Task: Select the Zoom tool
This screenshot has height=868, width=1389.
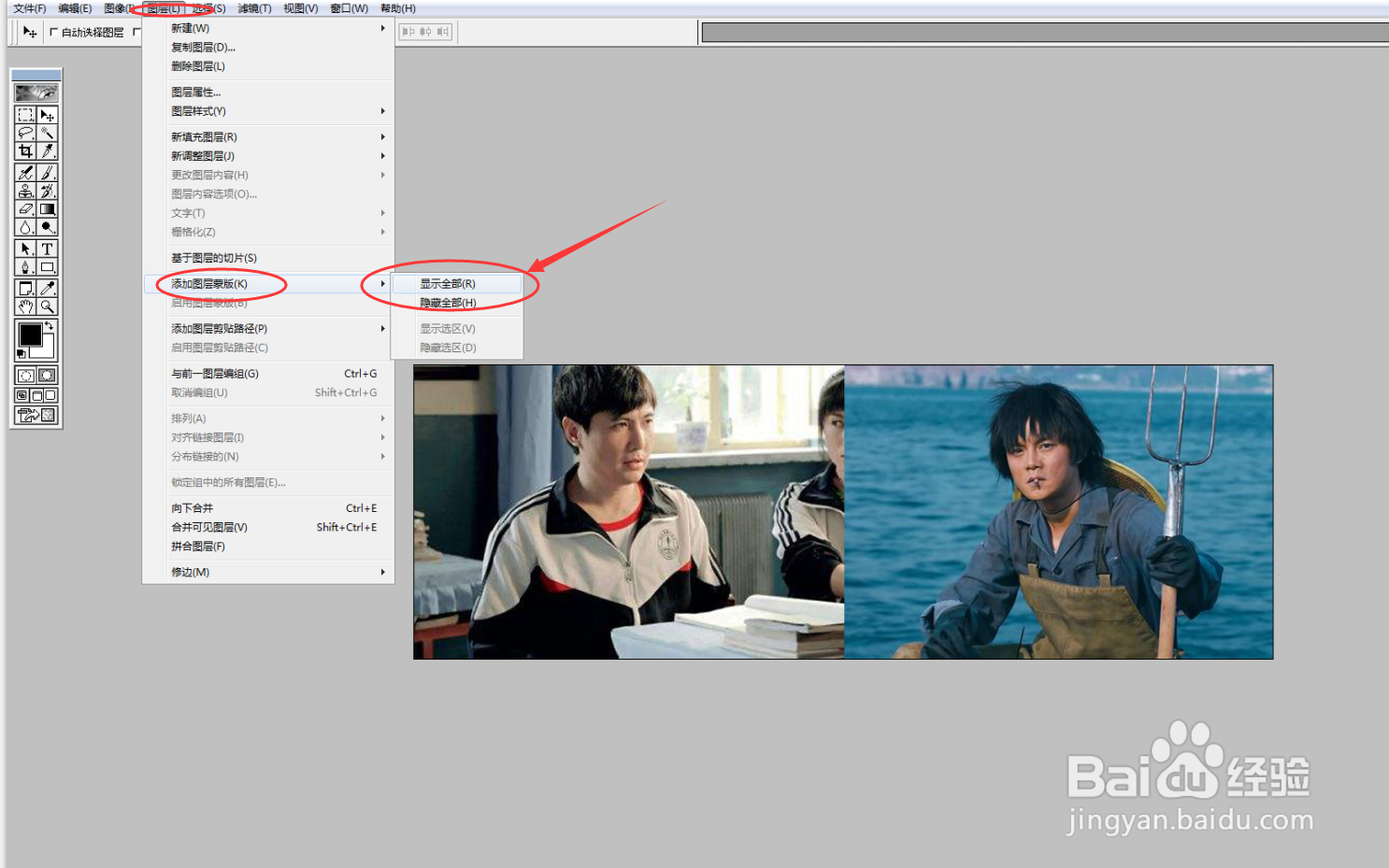Action: point(47,306)
